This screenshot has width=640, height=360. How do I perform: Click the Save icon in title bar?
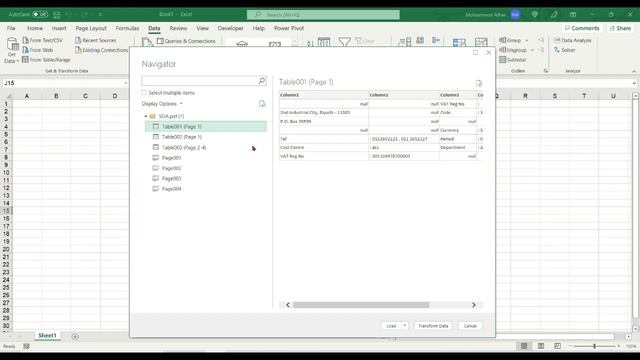click(57, 15)
